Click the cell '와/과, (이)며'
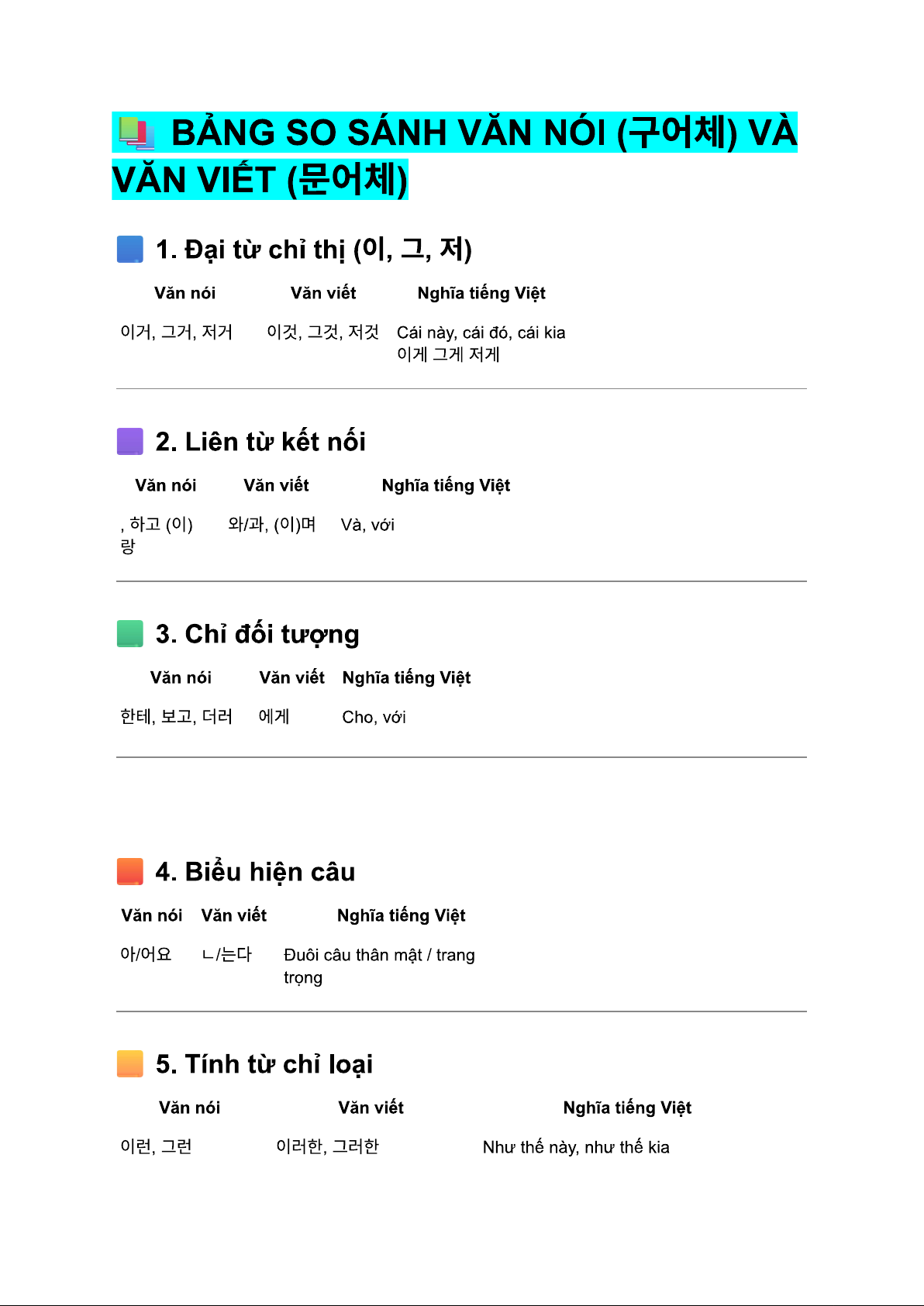 pos(271,525)
